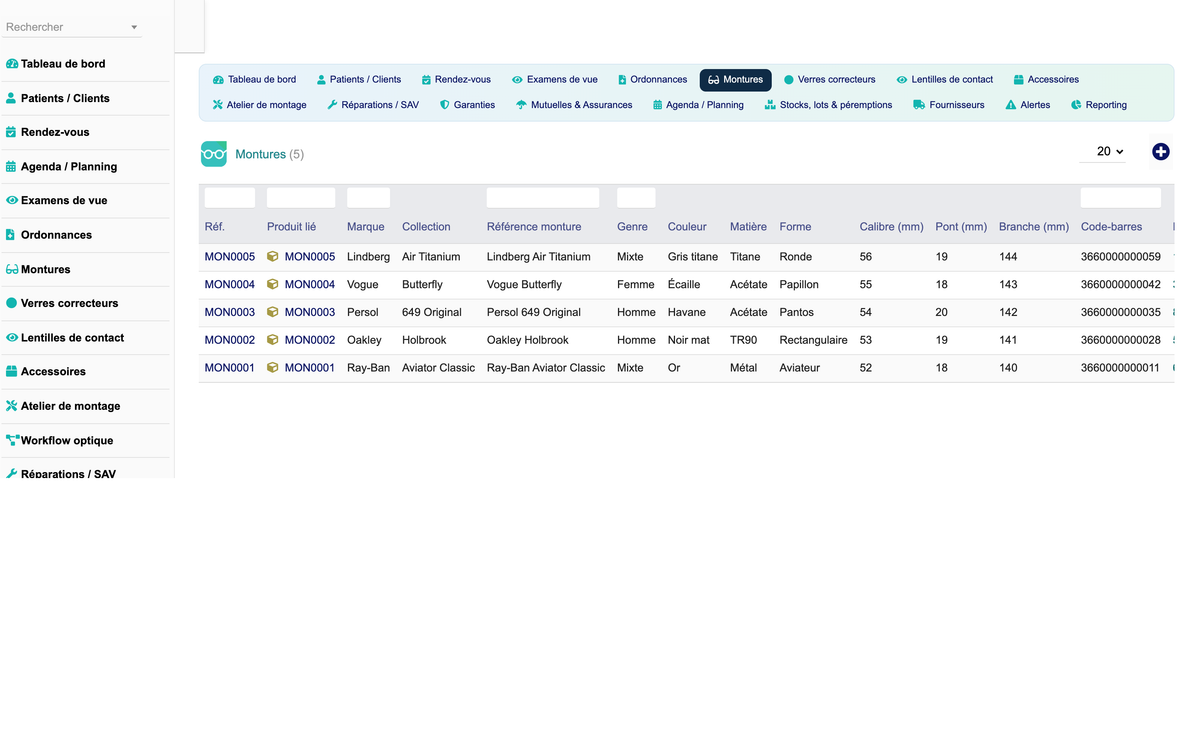The height and width of the screenshot is (743, 1200).
Task: Open reference link MON0004 in Réf. column
Action: (x=230, y=285)
